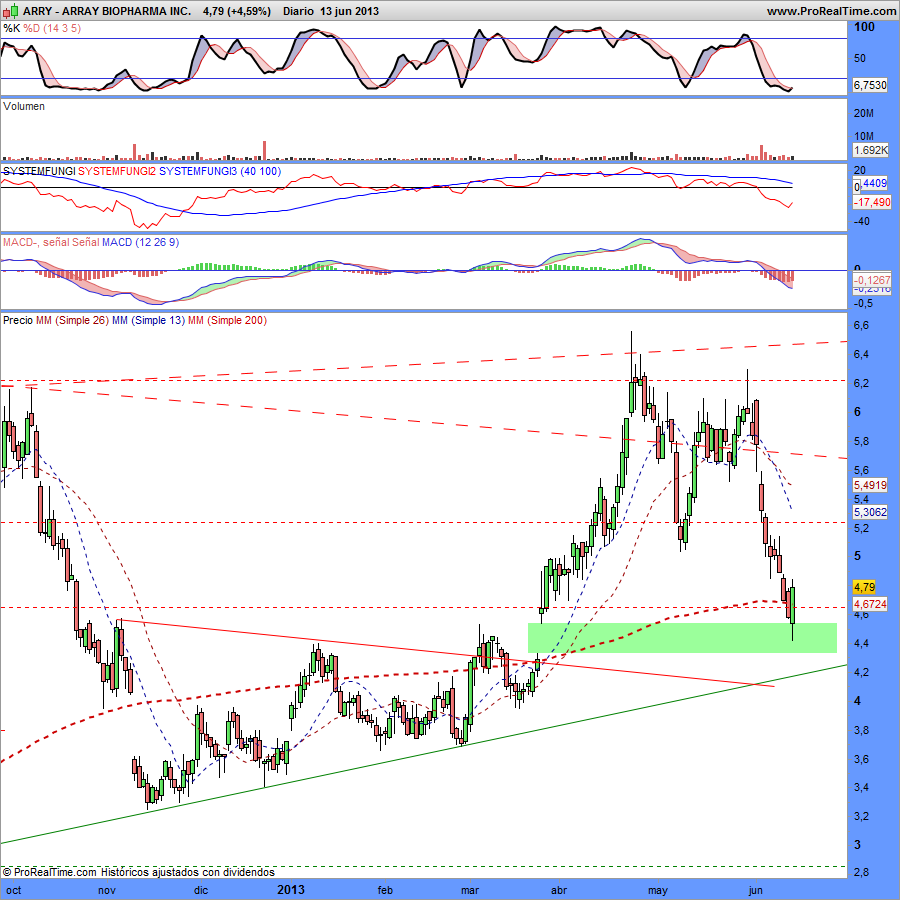Image resolution: width=900 pixels, height=900 pixels.
Task: Click the blue 5,3062 moving average value tag
Action: pyautogui.click(x=870, y=512)
